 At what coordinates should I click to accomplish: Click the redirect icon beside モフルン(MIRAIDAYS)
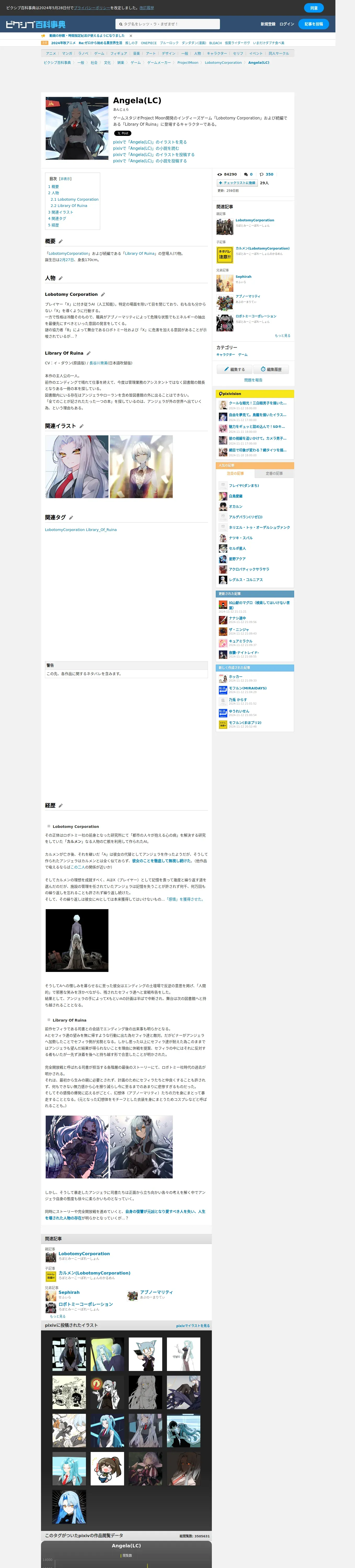pos(223,690)
